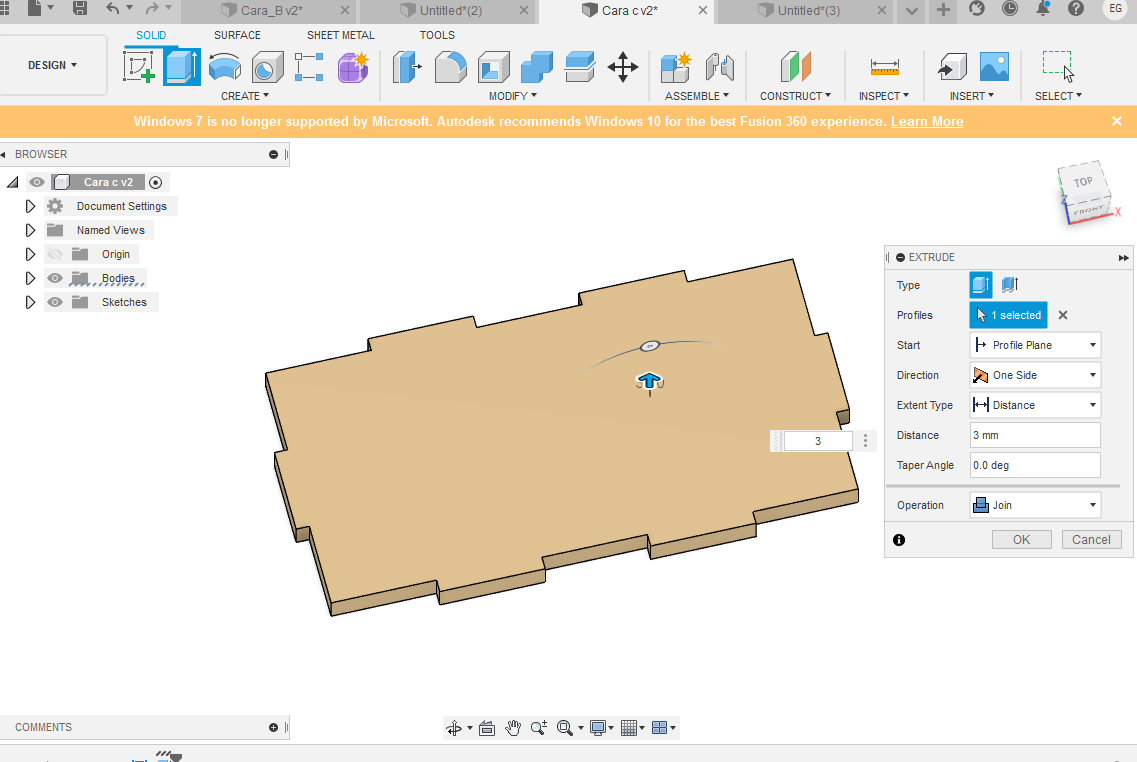Viewport: 1137px width, 762px height.
Task: Click the Create Sketch tool icon
Action: (139, 67)
